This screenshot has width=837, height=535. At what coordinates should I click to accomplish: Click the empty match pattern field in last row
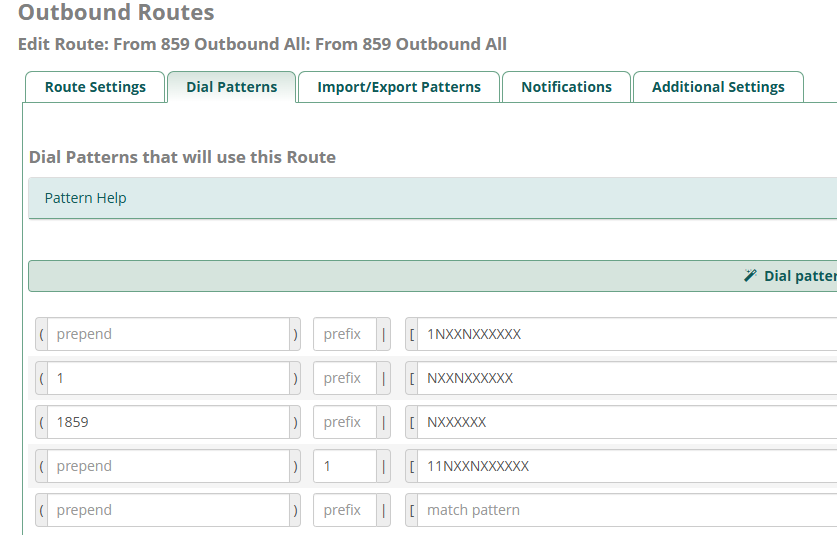tap(625, 510)
